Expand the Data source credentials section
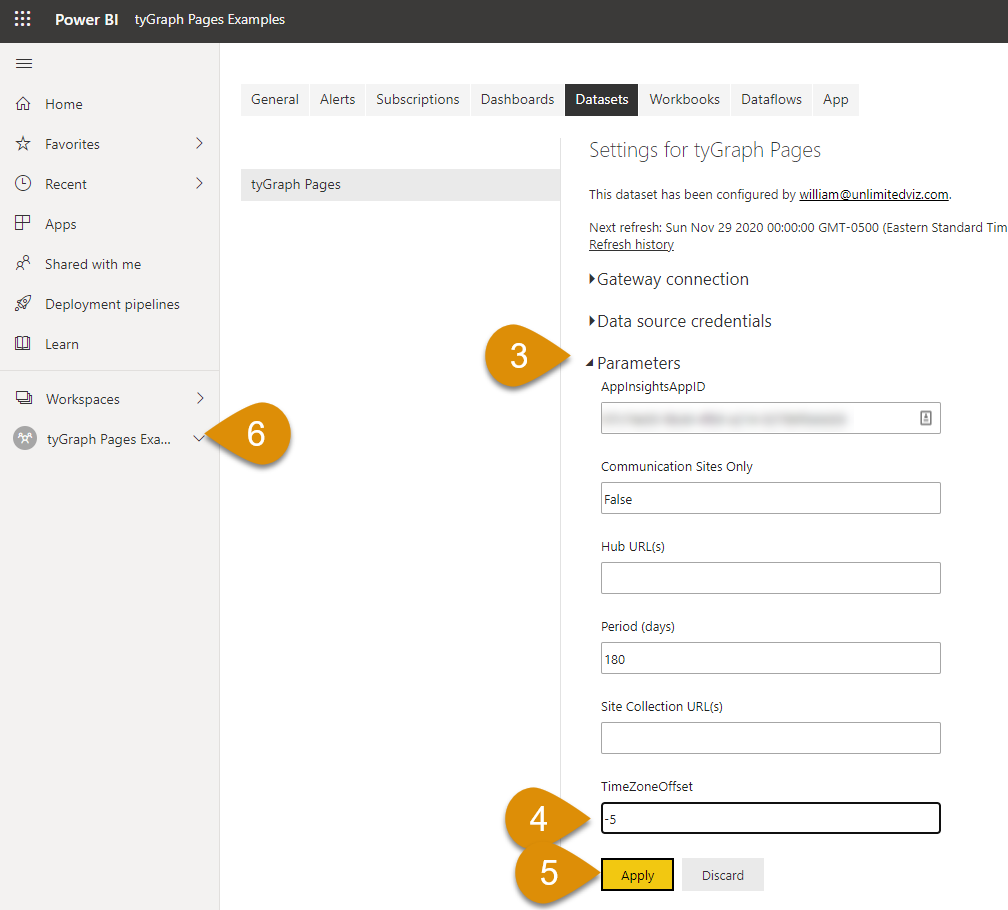This screenshot has height=910, width=1008. tap(593, 322)
